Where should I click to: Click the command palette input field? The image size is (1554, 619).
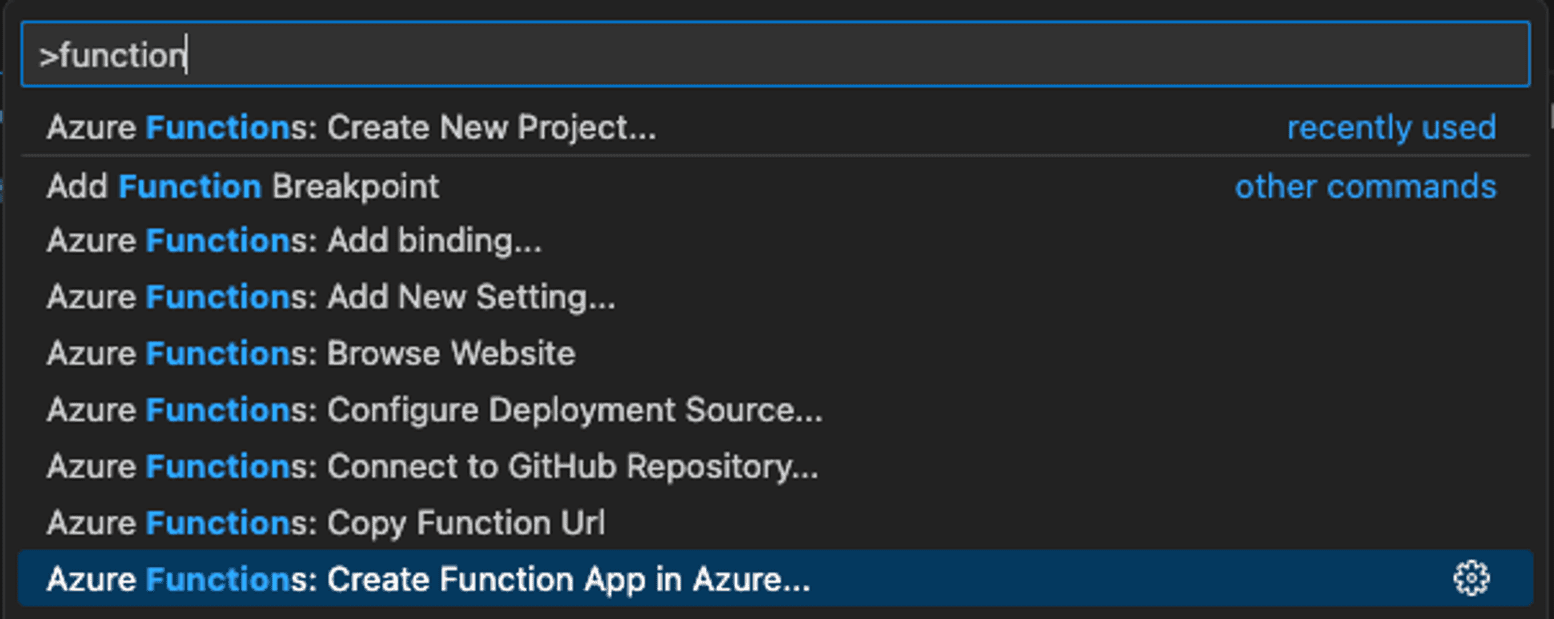coord(700,53)
